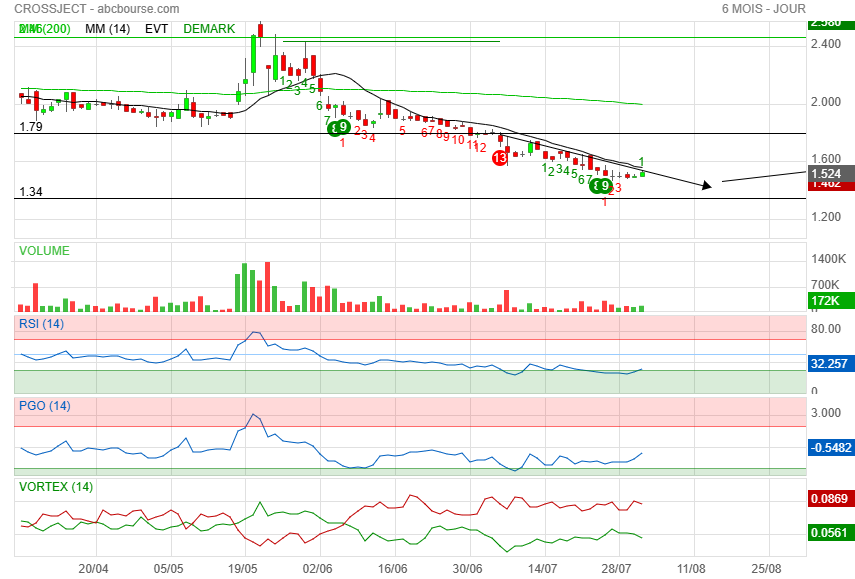Select the EVT legend label
This screenshot has width=855, height=579.
(x=156, y=29)
